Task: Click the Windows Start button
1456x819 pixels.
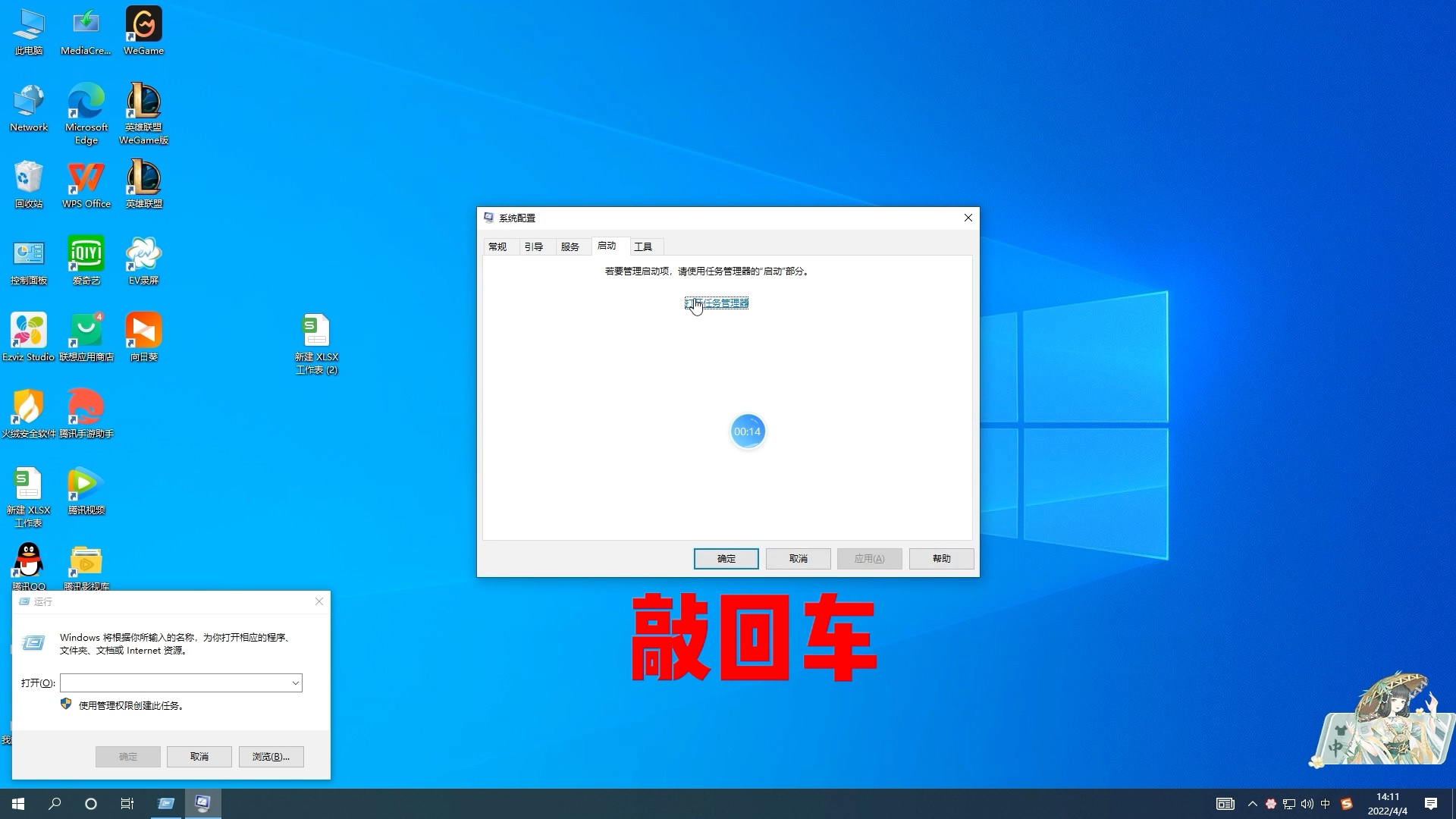Action: click(x=18, y=804)
